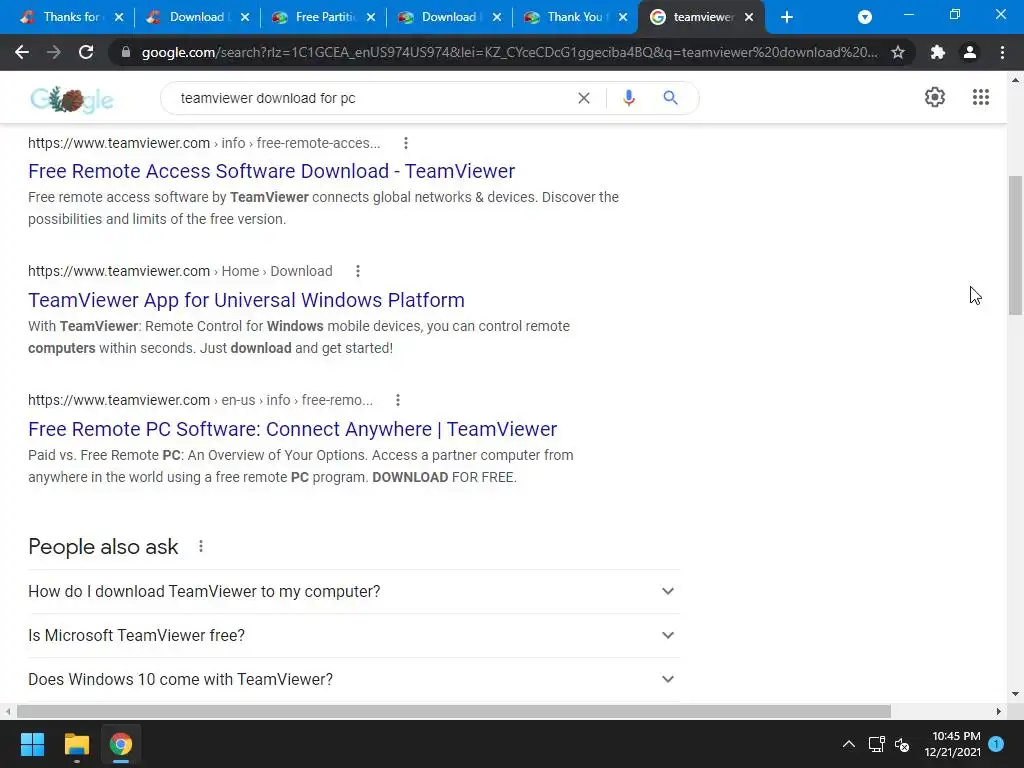Click the 'People also ask' heading
This screenshot has width=1024, height=768.
103,547
